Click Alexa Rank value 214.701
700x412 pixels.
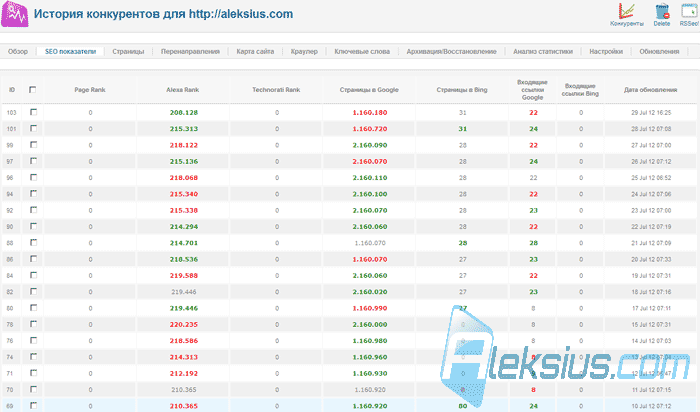tap(183, 243)
